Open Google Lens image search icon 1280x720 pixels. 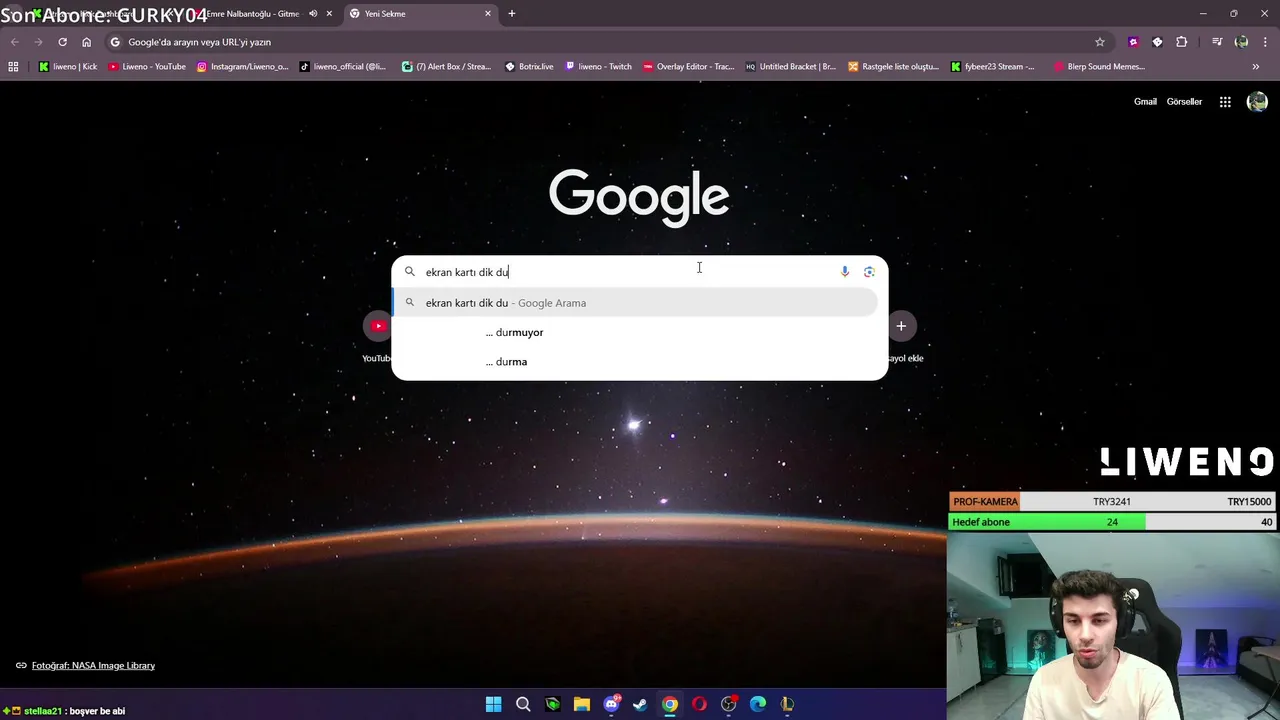tap(869, 272)
